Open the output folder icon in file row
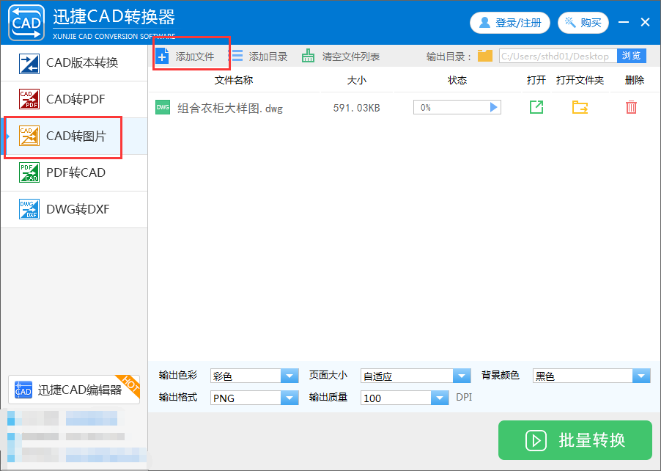The image size is (662, 471). coord(580,107)
